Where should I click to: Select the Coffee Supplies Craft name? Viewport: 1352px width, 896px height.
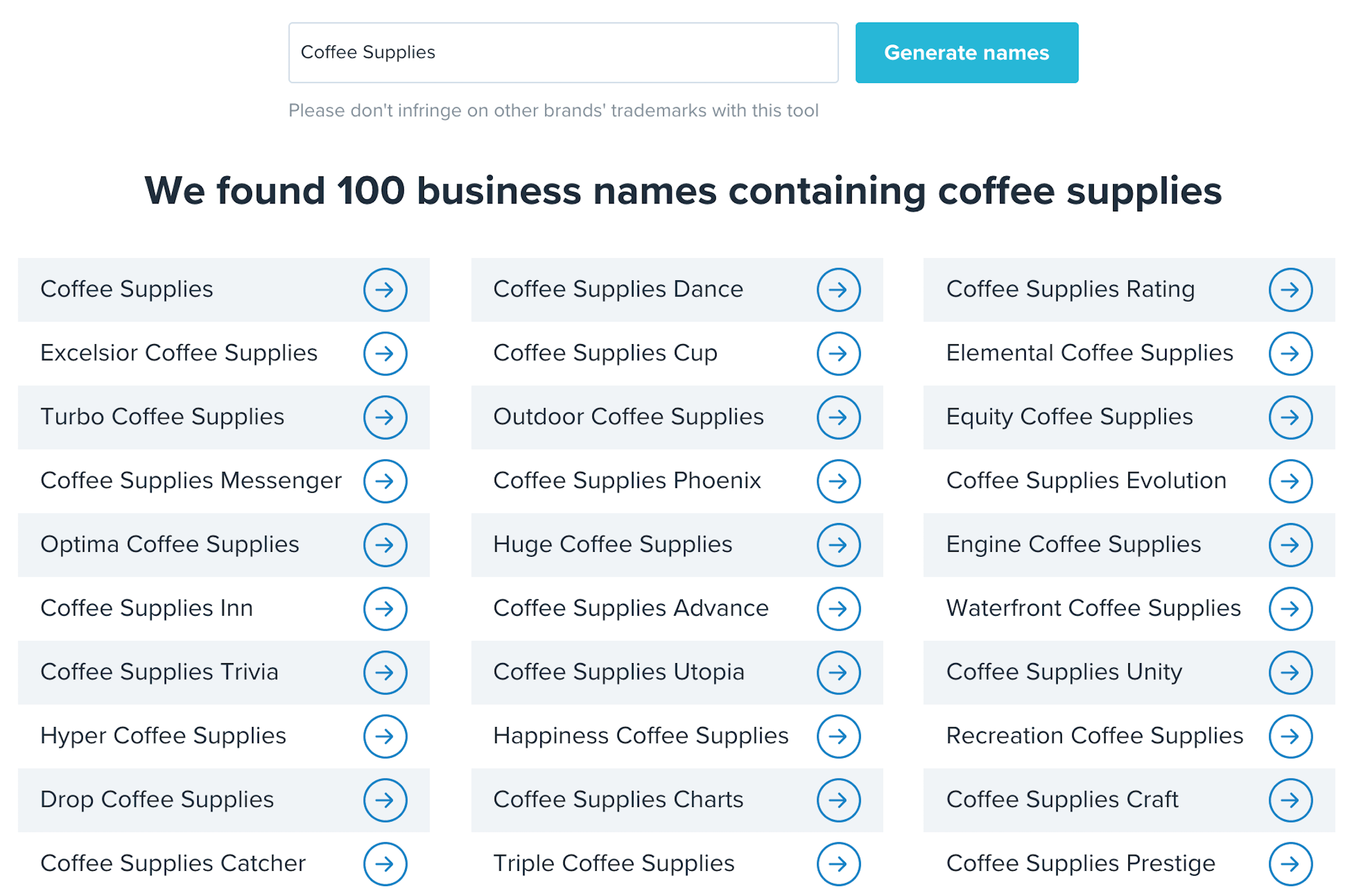point(1062,800)
